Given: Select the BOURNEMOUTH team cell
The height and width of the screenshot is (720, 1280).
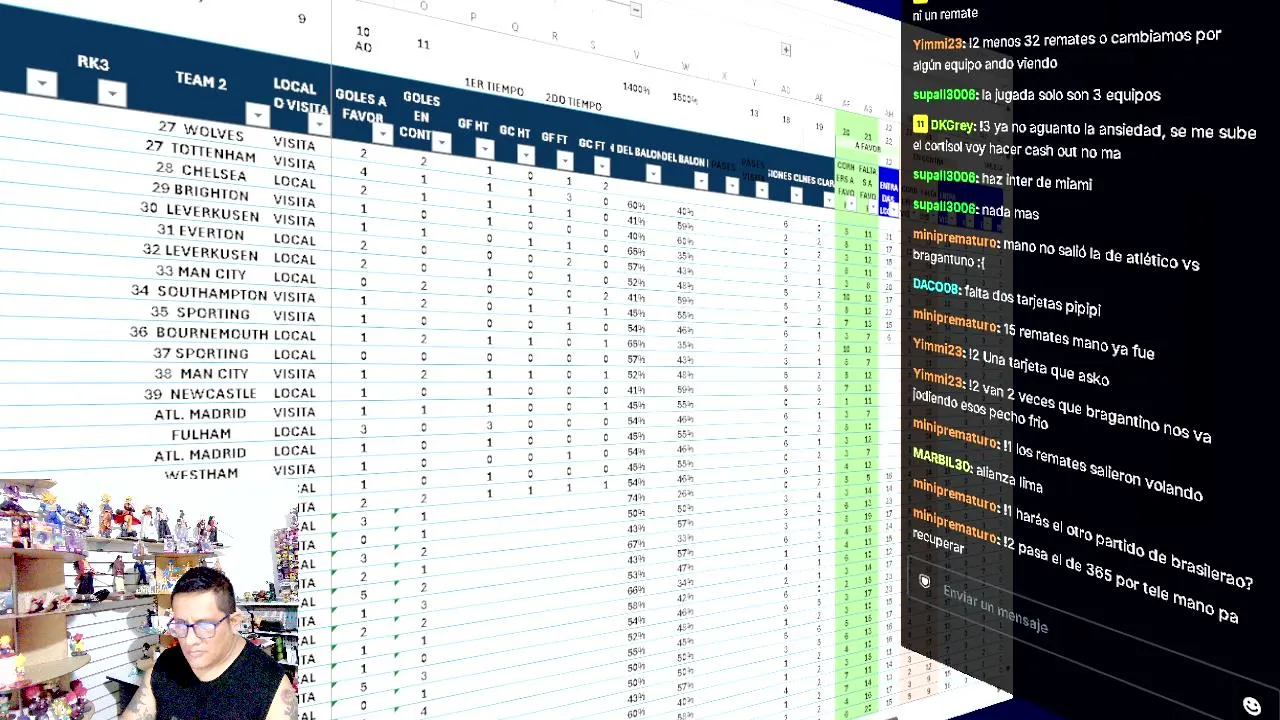Looking at the screenshot, I should coord(199,333).
